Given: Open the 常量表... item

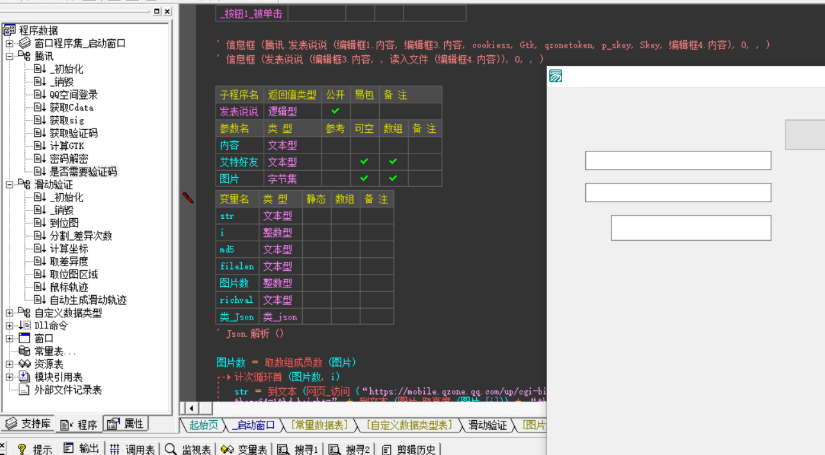Looking at the screenshot, I should 55,351.
